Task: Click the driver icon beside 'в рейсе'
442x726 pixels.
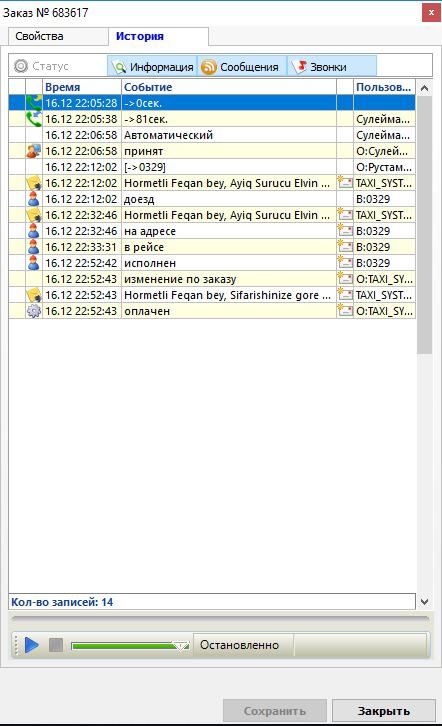Action: (34, 247)
